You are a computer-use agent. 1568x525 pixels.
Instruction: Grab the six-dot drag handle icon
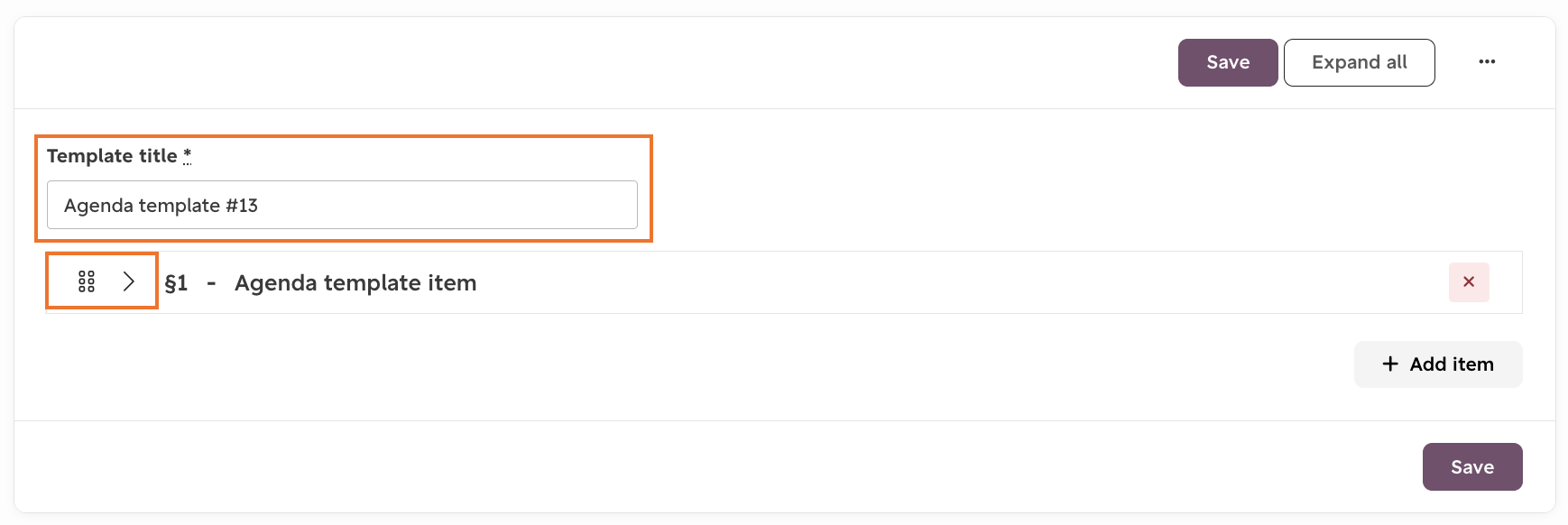tap(87, 281)
